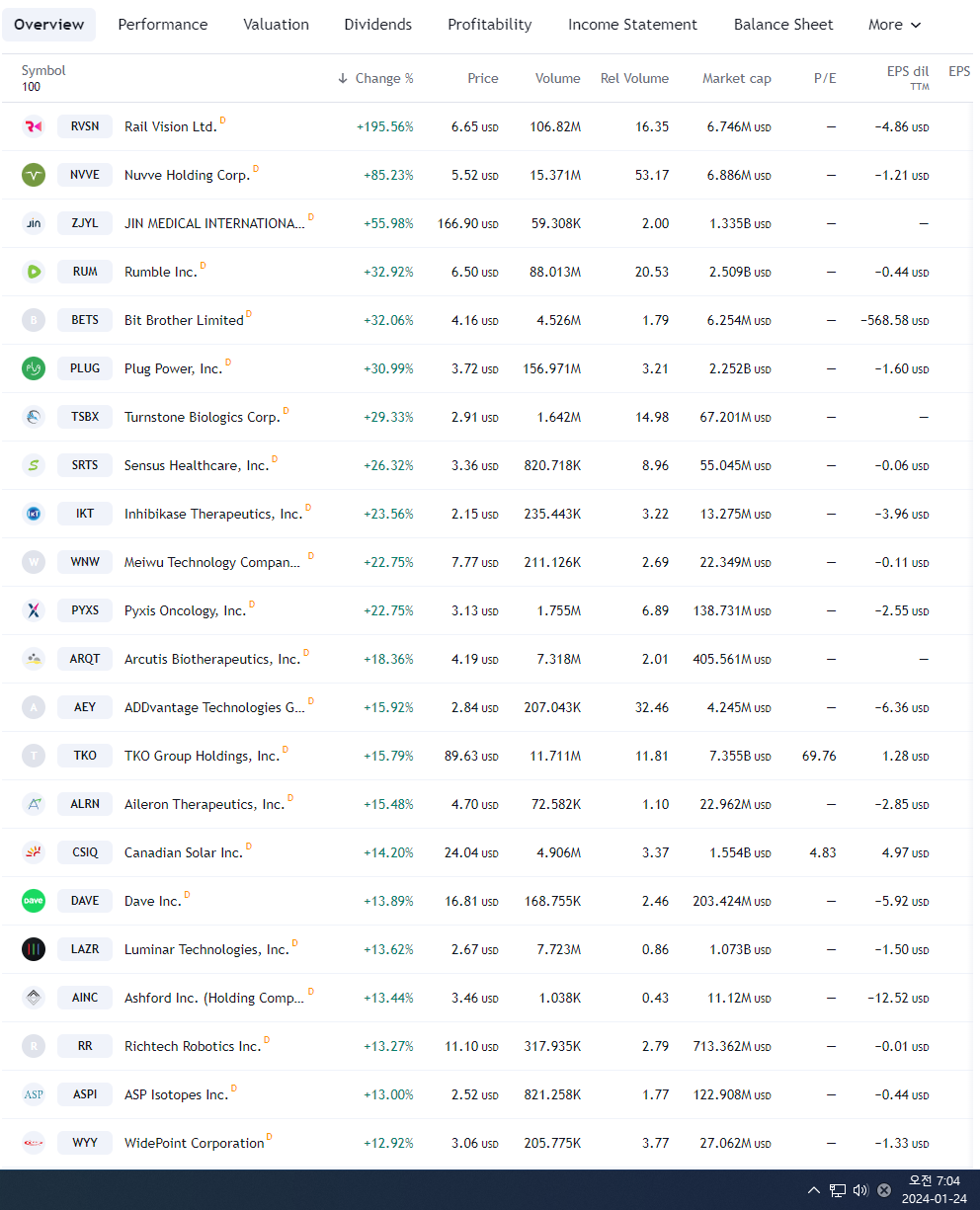
Task: Click the Richtech Robotics placeholder logo
Action: (34, 1046)
